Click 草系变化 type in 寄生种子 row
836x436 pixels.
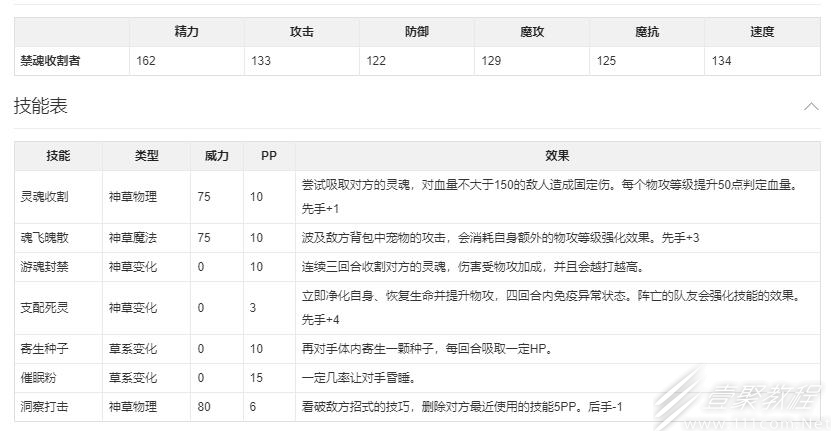coord(133,349)
